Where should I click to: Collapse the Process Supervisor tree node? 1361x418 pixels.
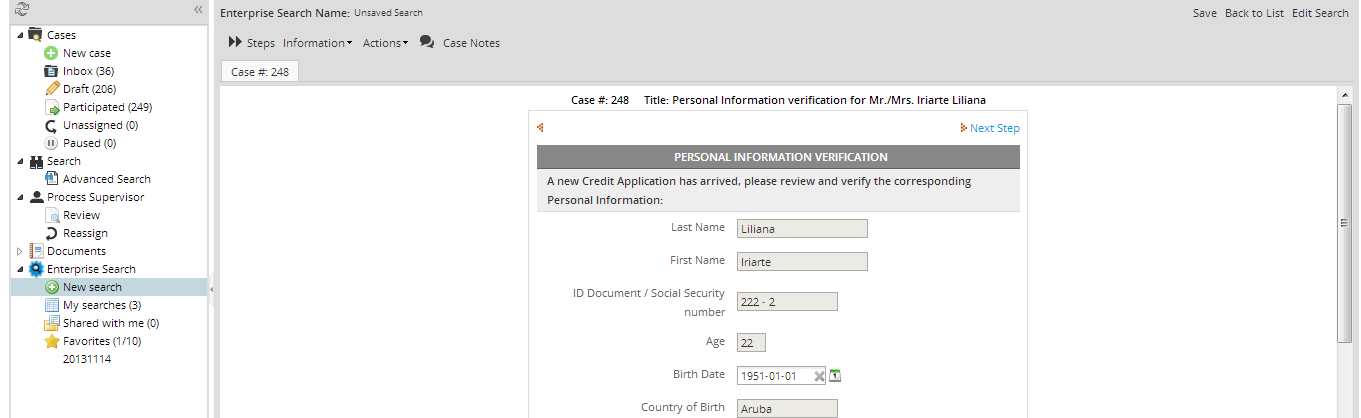[20, 197]
